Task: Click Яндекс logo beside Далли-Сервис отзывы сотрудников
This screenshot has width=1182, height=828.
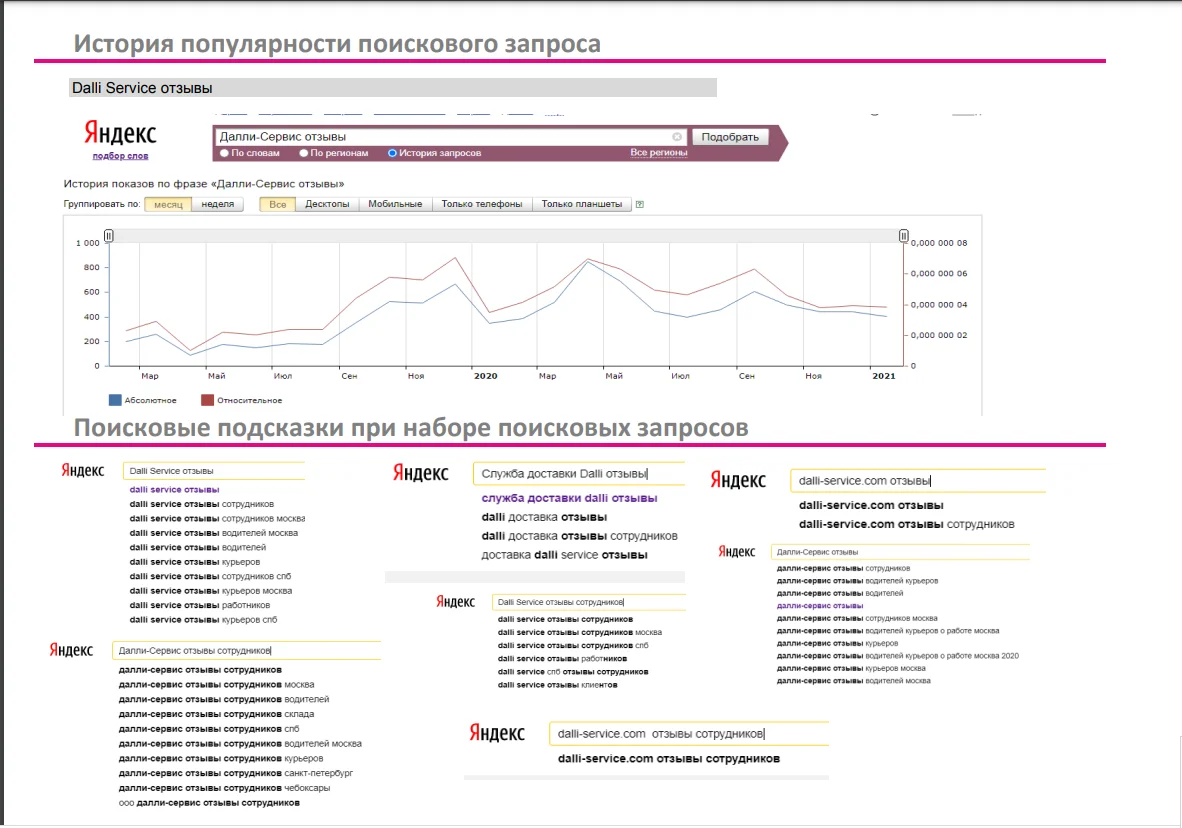Action: click(71, 650)
